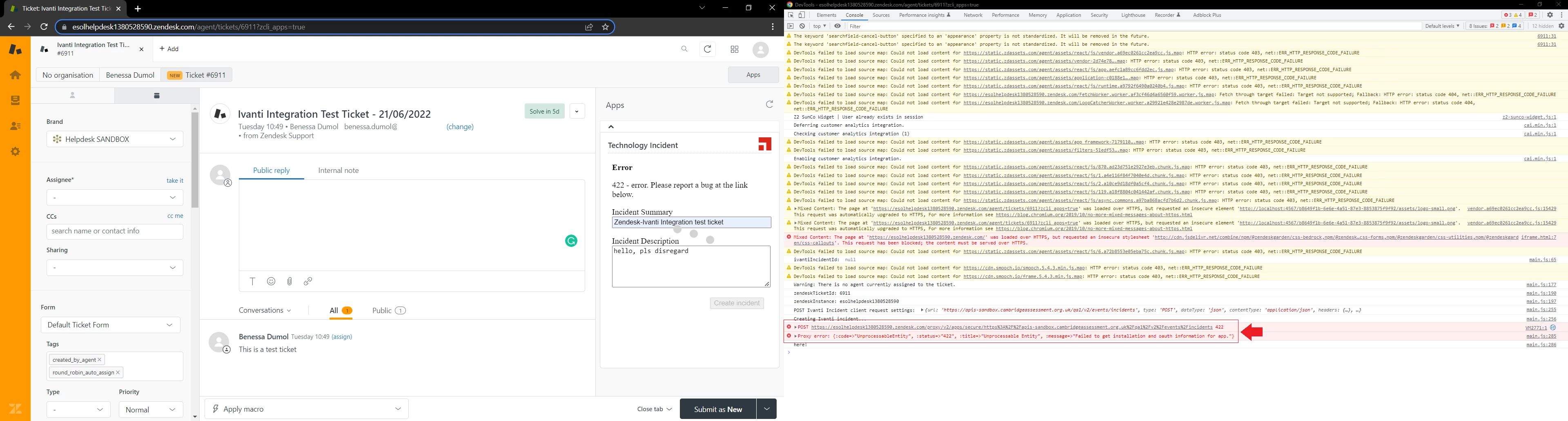Screen dimensions: 1568x421
Task: Click the take it link for Assignee
Action: pyautogui.click(x=175, y=180)
